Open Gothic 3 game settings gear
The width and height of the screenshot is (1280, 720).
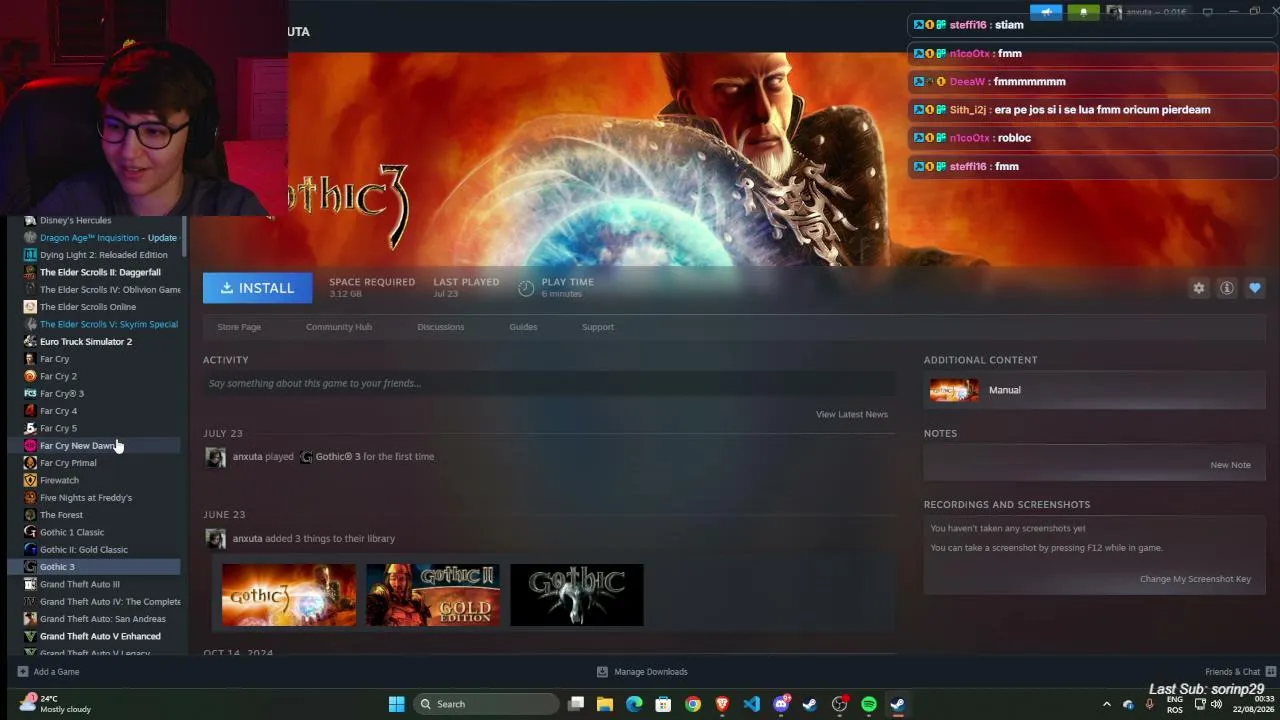pyautogui.click(x=1199, y=288)
